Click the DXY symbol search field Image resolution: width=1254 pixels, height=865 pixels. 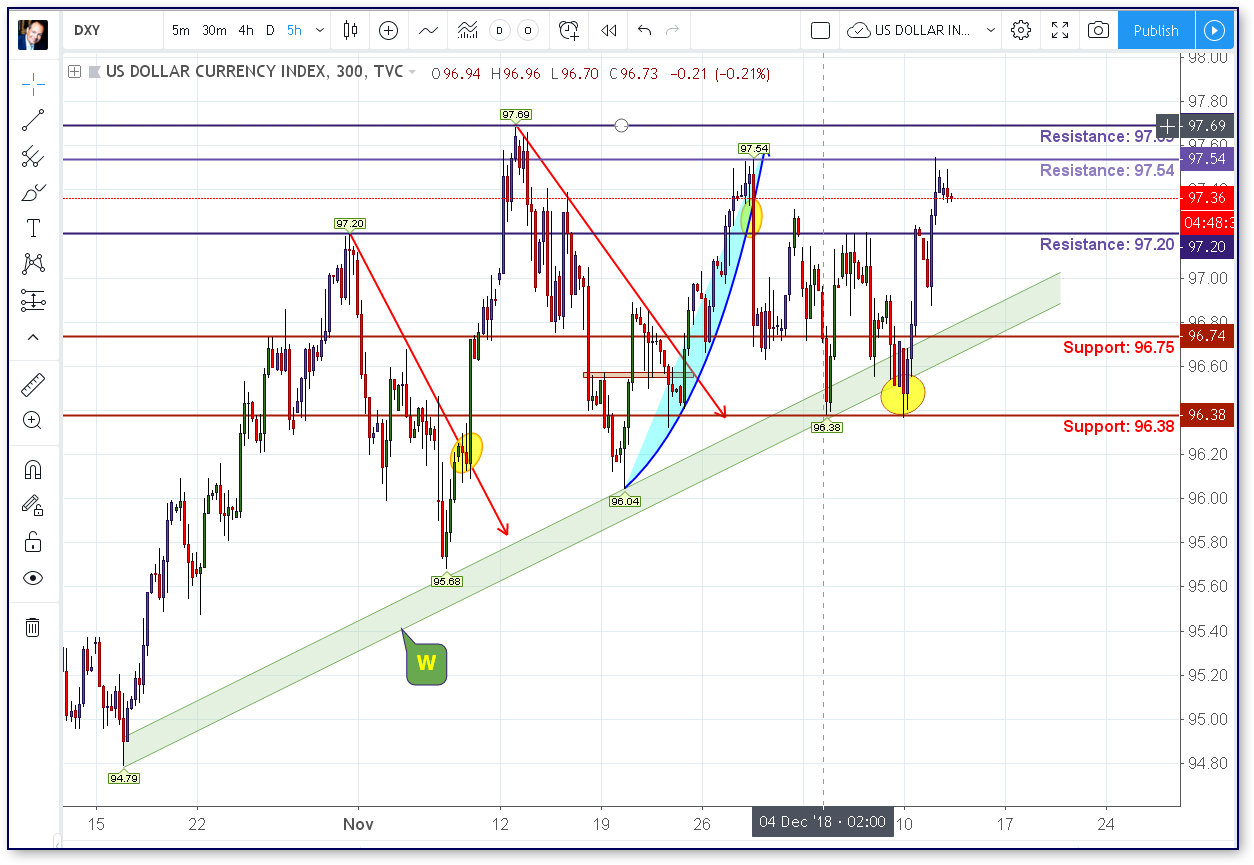click(x=112, y=30)
